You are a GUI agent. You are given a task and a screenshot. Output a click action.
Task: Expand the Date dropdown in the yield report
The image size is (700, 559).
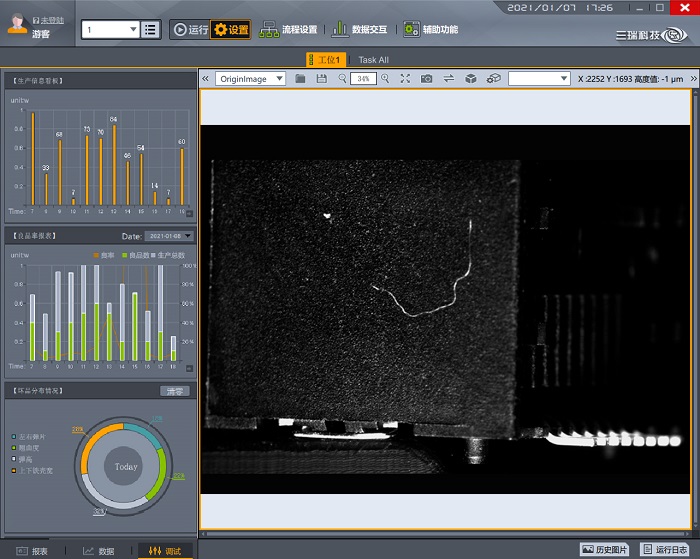click(170, 236)
